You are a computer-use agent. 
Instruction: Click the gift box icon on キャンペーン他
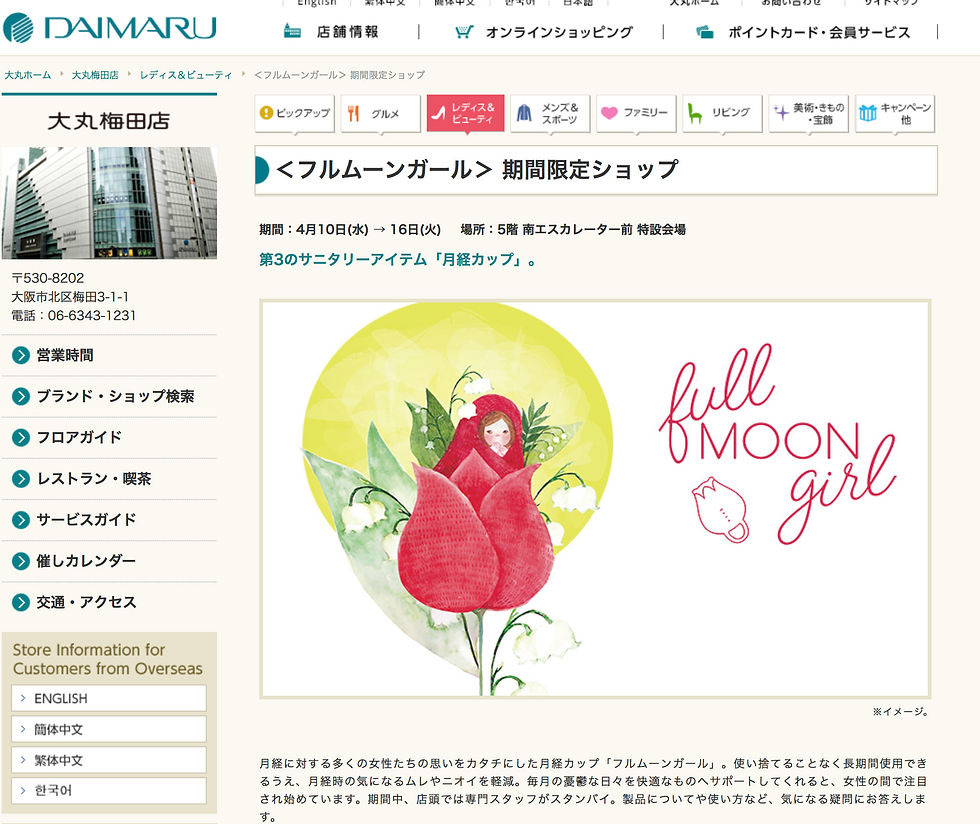point(868,113)
